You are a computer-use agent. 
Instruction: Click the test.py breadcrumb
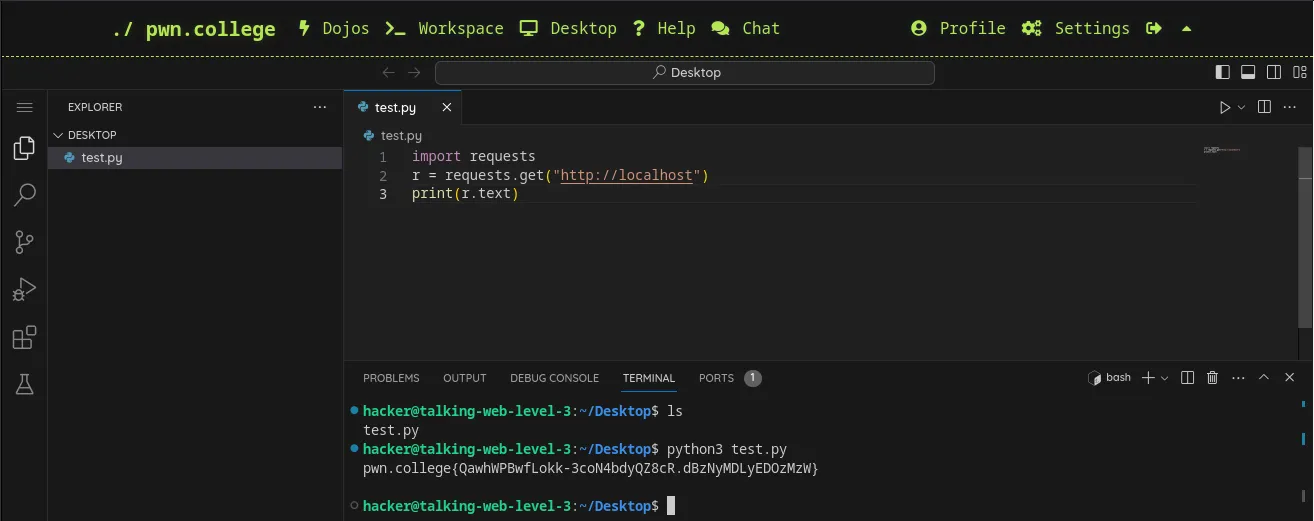401,135
